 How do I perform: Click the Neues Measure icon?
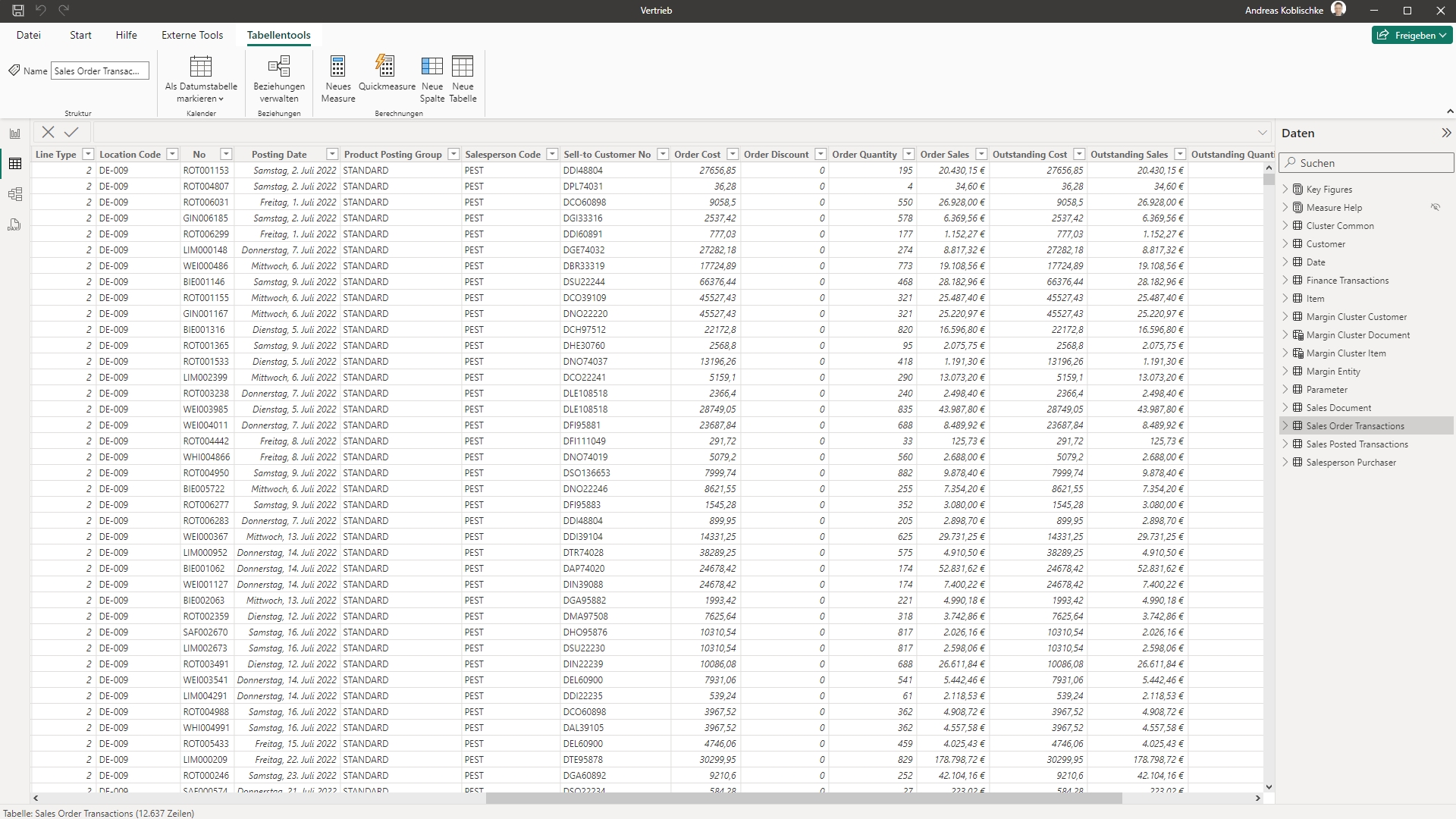338,67
